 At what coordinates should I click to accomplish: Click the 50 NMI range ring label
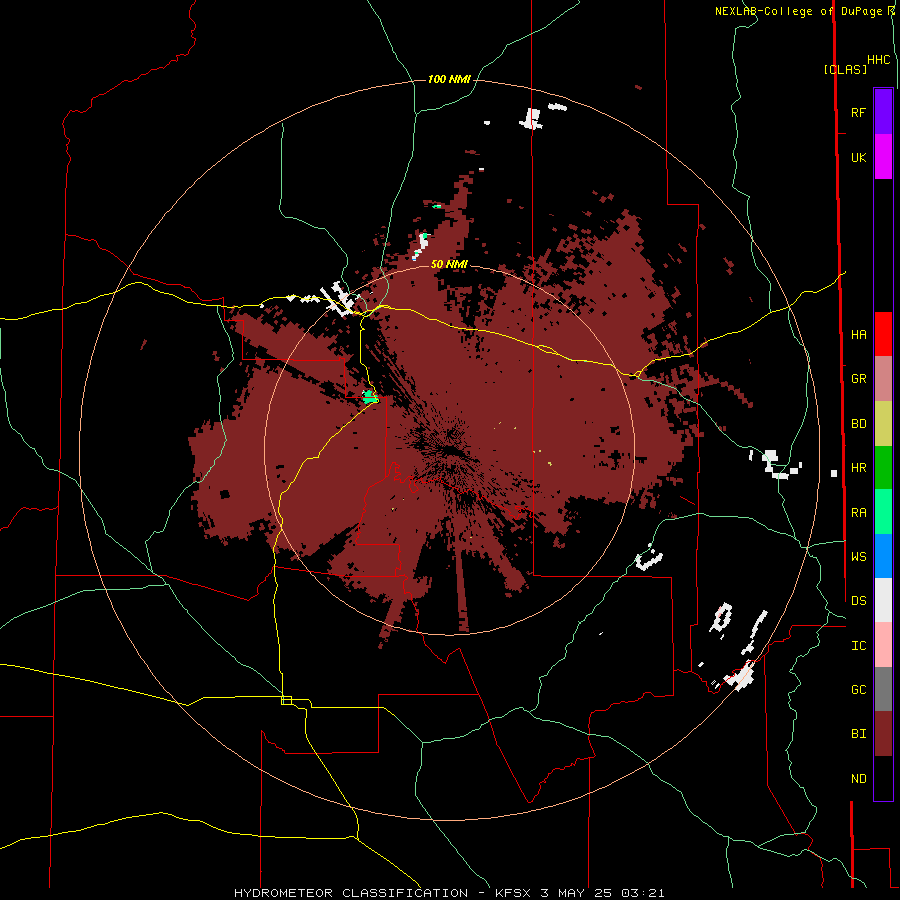449,264
